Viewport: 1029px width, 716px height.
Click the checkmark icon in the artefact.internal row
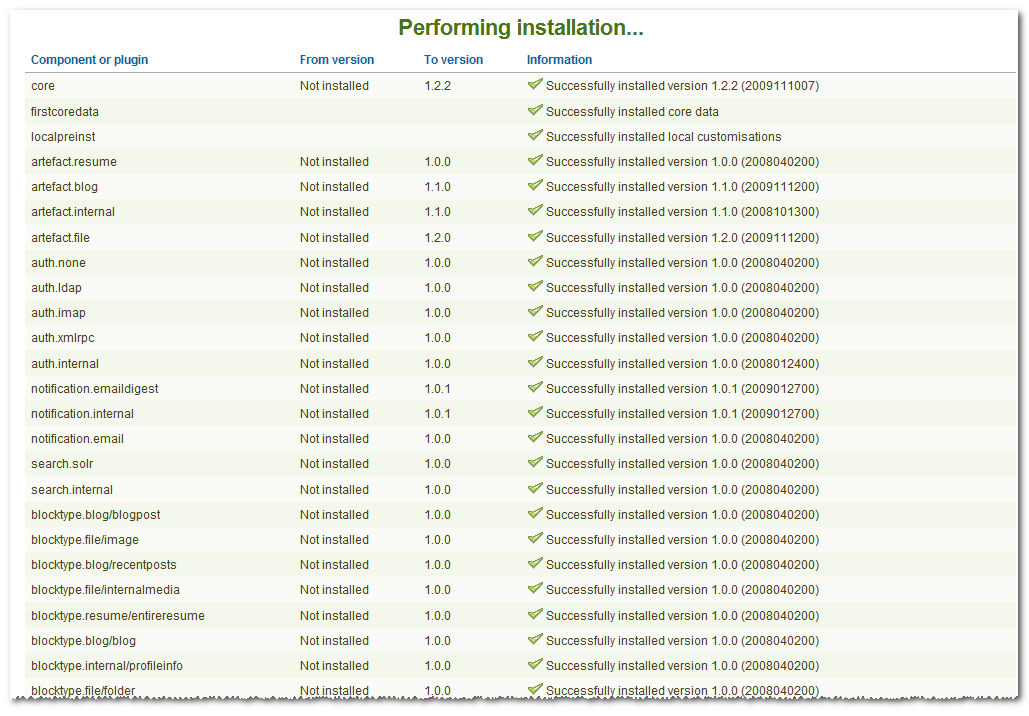click(x=535, y=209)
